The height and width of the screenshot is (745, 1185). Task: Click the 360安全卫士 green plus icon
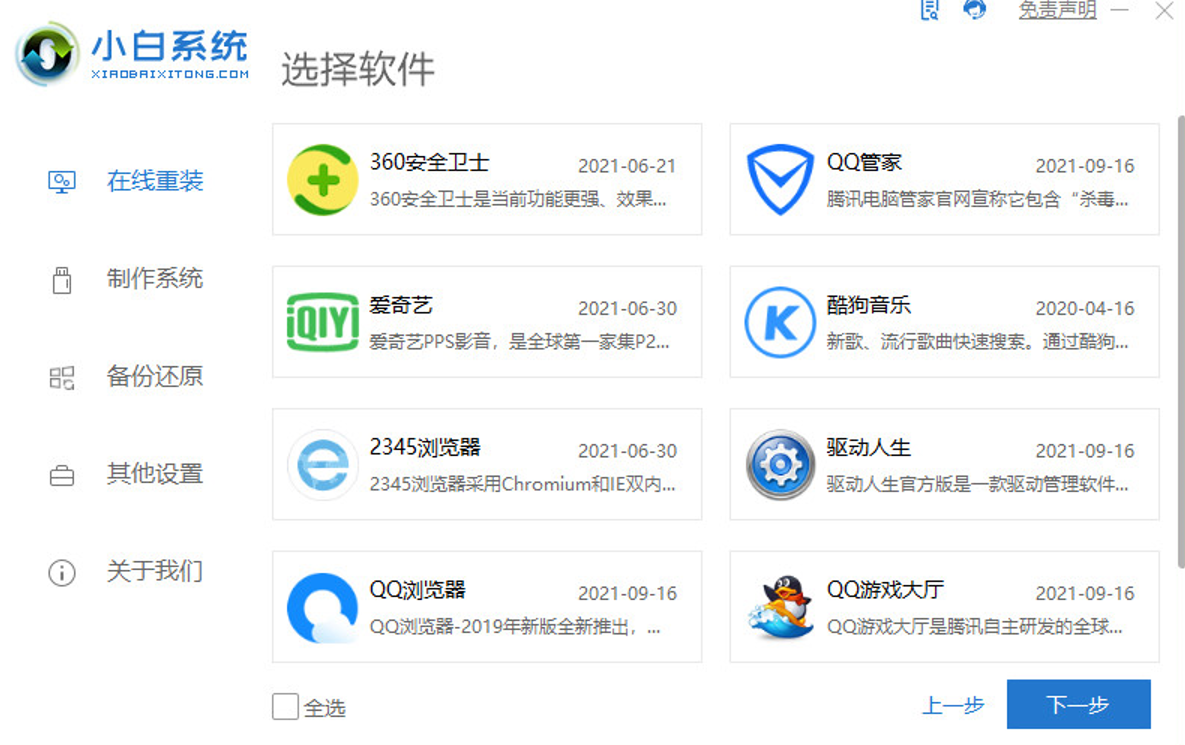[x=323, y=180]
